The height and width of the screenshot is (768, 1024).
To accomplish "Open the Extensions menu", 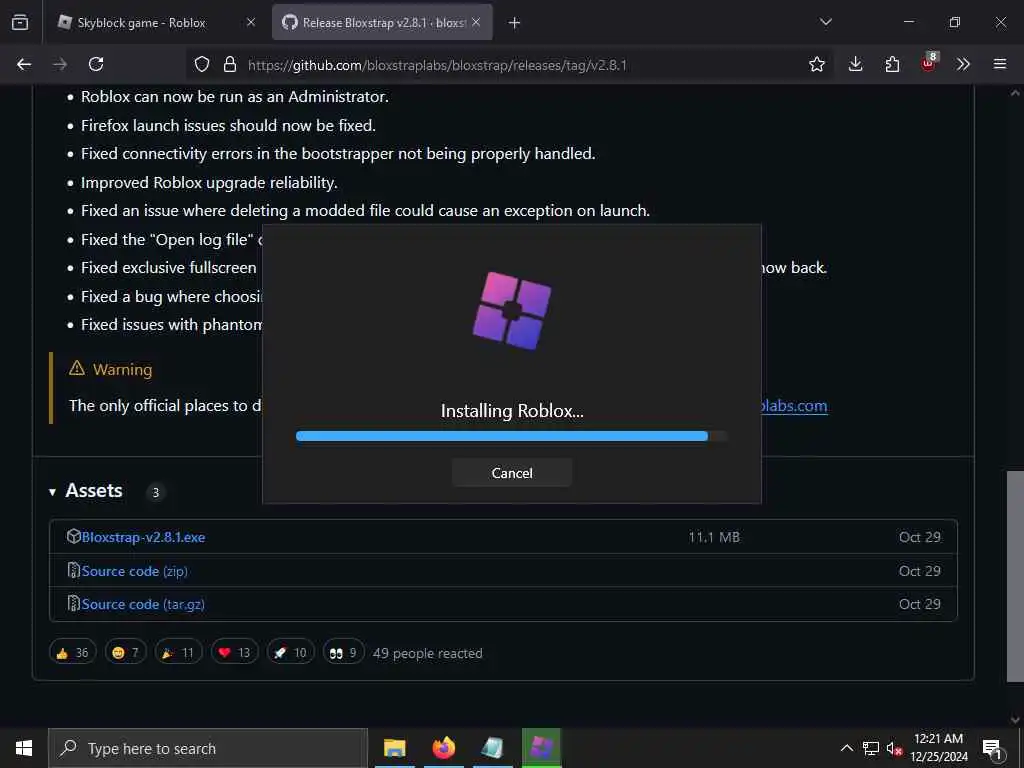I will click(892, 64).
